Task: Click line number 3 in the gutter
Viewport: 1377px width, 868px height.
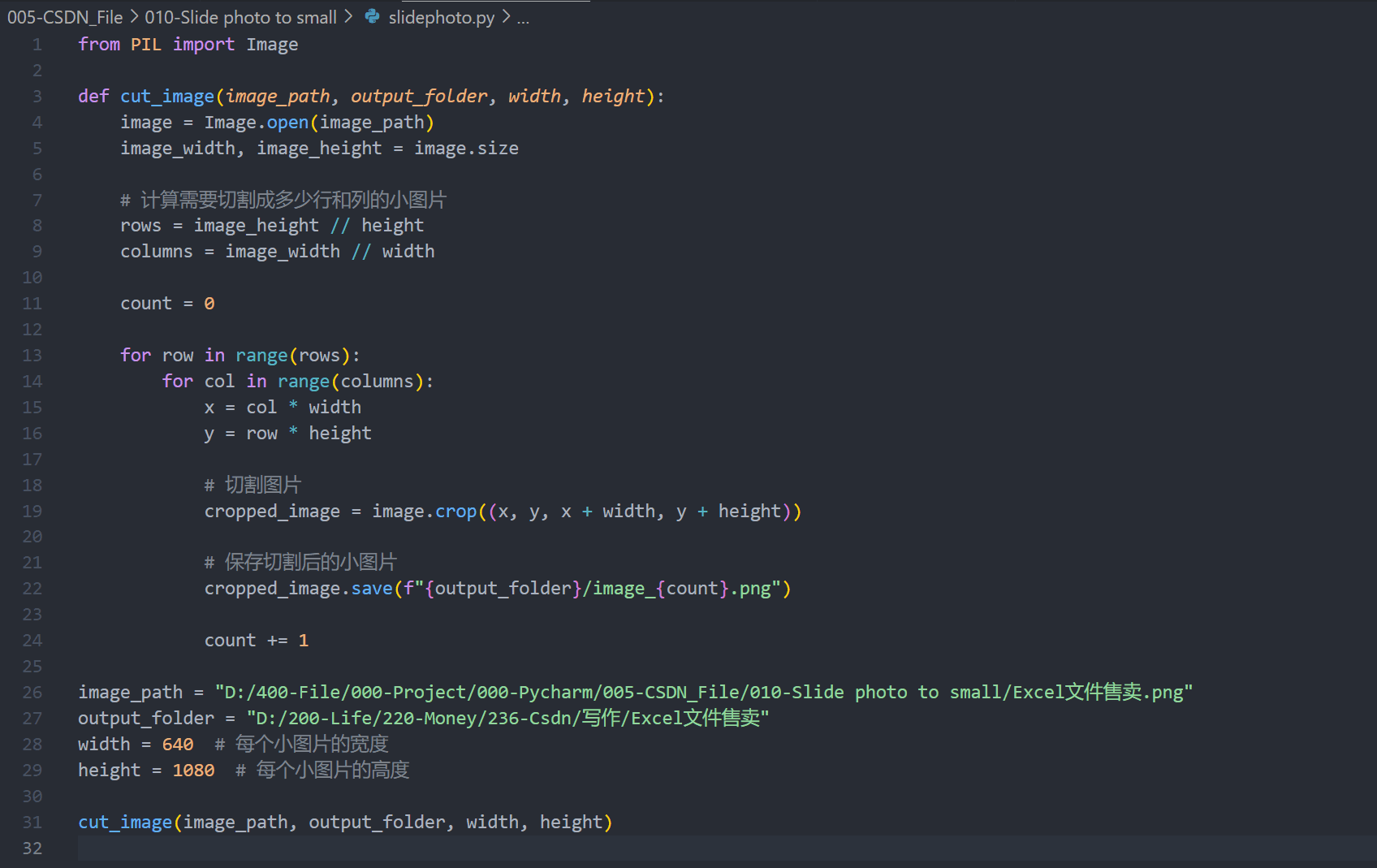Action: [37, 97]
